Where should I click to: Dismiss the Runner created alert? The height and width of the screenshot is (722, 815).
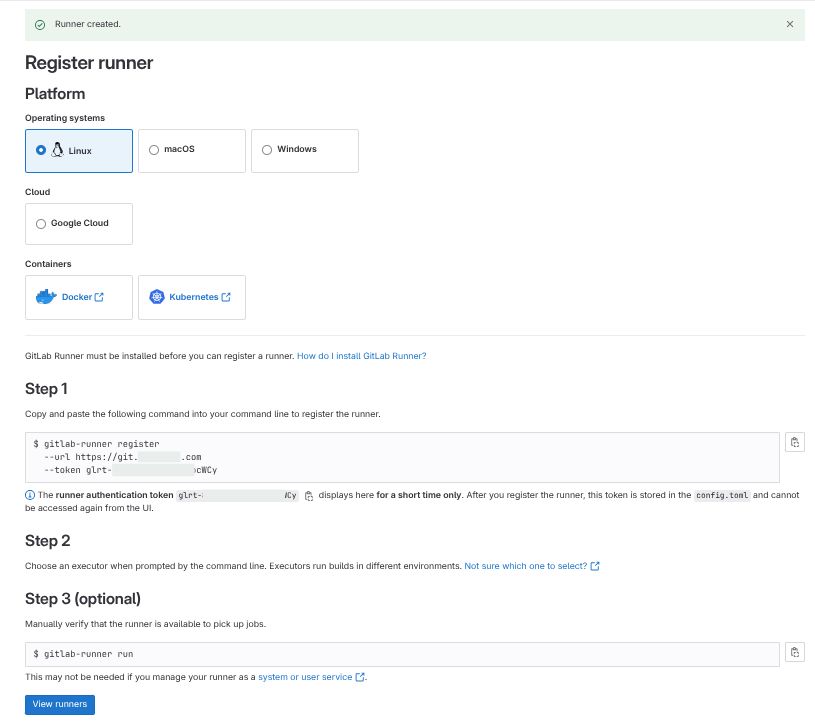789,24
